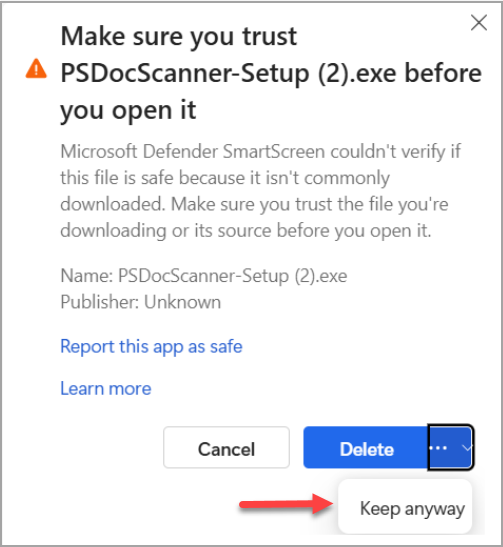Image resolution: width=503 pixels, height=547 pixels.
Task: Open the three-dots more options button
Action: pos(438,448)
